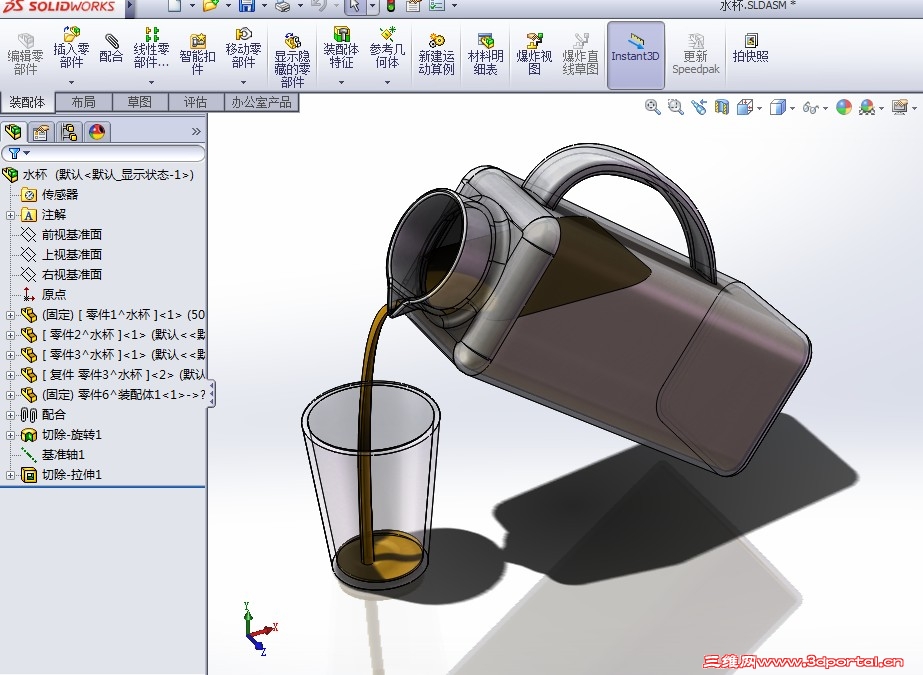
Task: Click View Orientation cube icon
Action: [745, 107]
